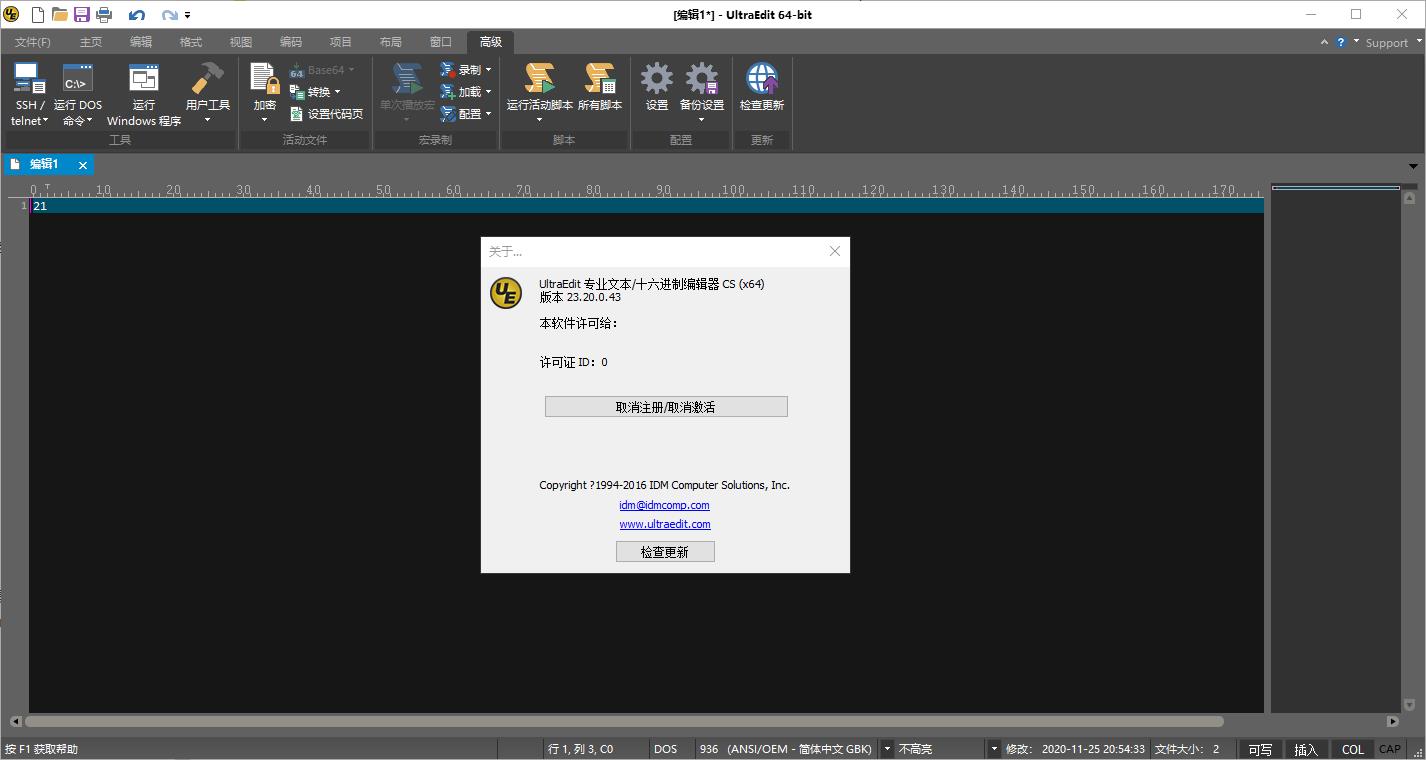Screen dimensions: 1426x760
Task: Click the new file icon in quick access toolbar
Action: pyautogui.click(x=38, y=15)
